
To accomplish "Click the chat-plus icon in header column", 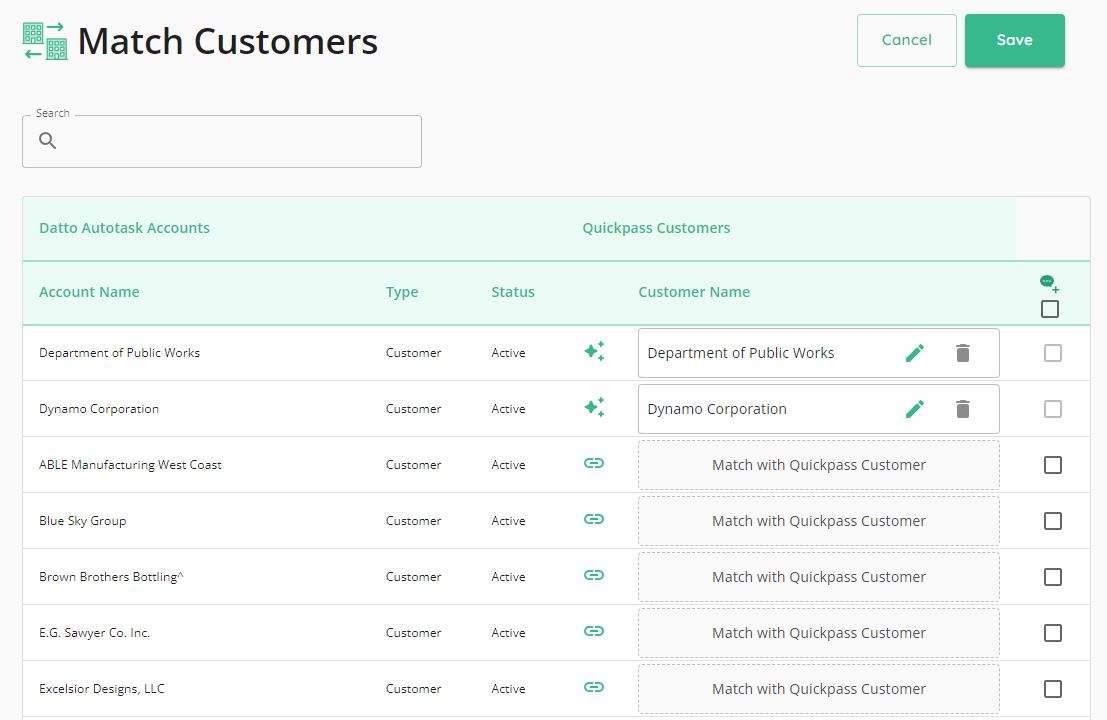I will pos(1050,284).
